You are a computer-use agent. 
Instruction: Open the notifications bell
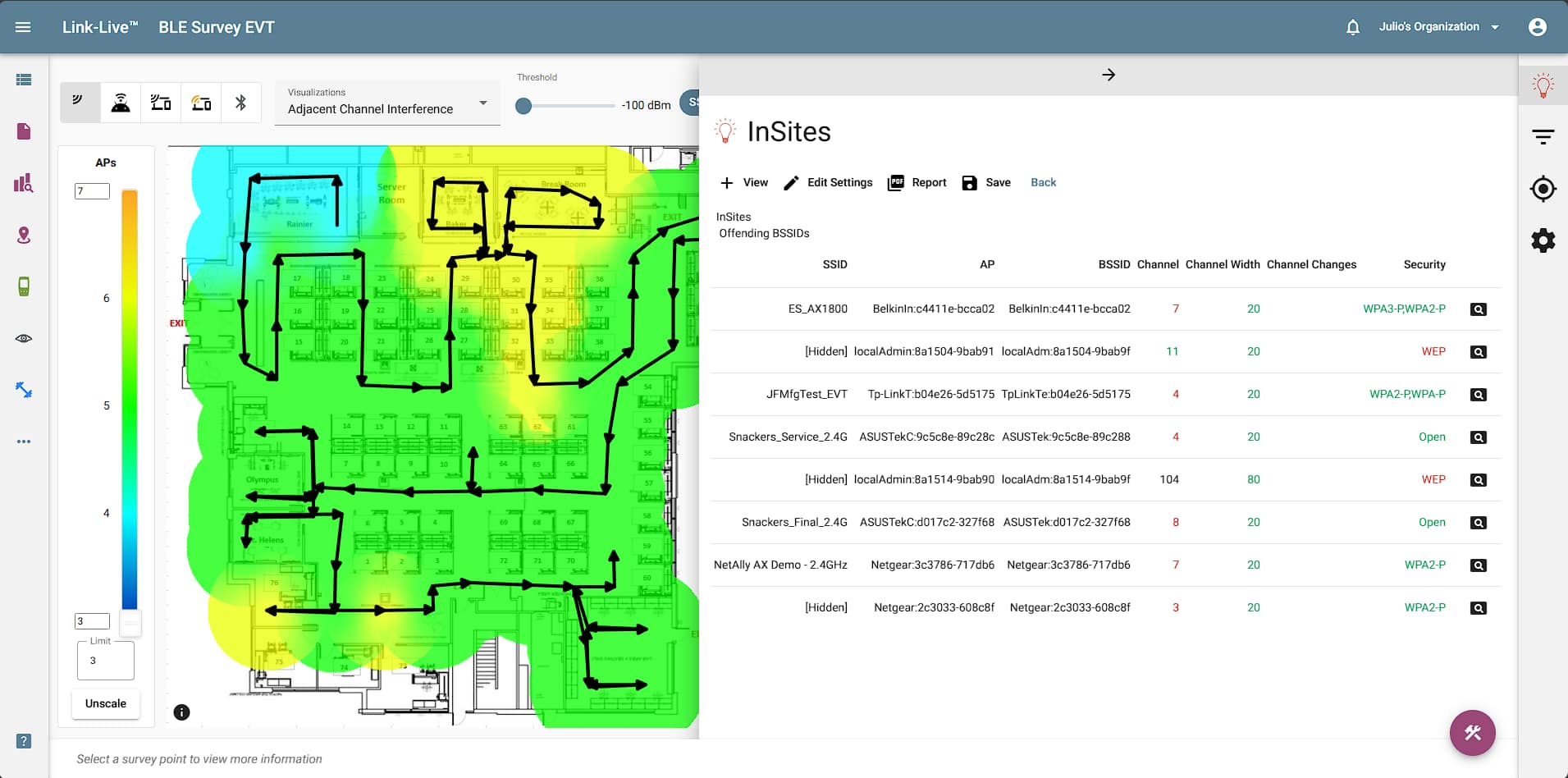1352,26
